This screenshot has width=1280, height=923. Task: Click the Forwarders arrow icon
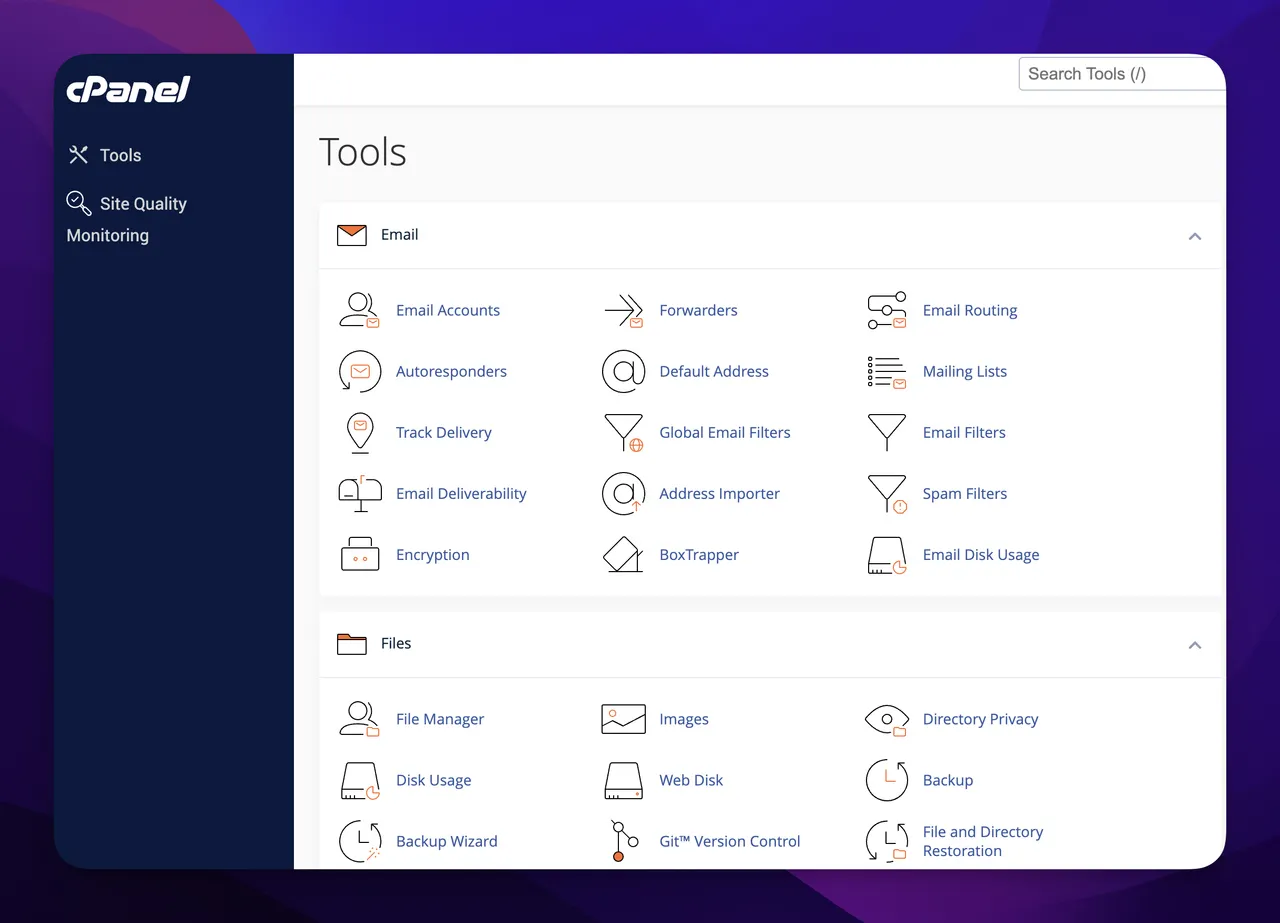(x=623, y=310)
